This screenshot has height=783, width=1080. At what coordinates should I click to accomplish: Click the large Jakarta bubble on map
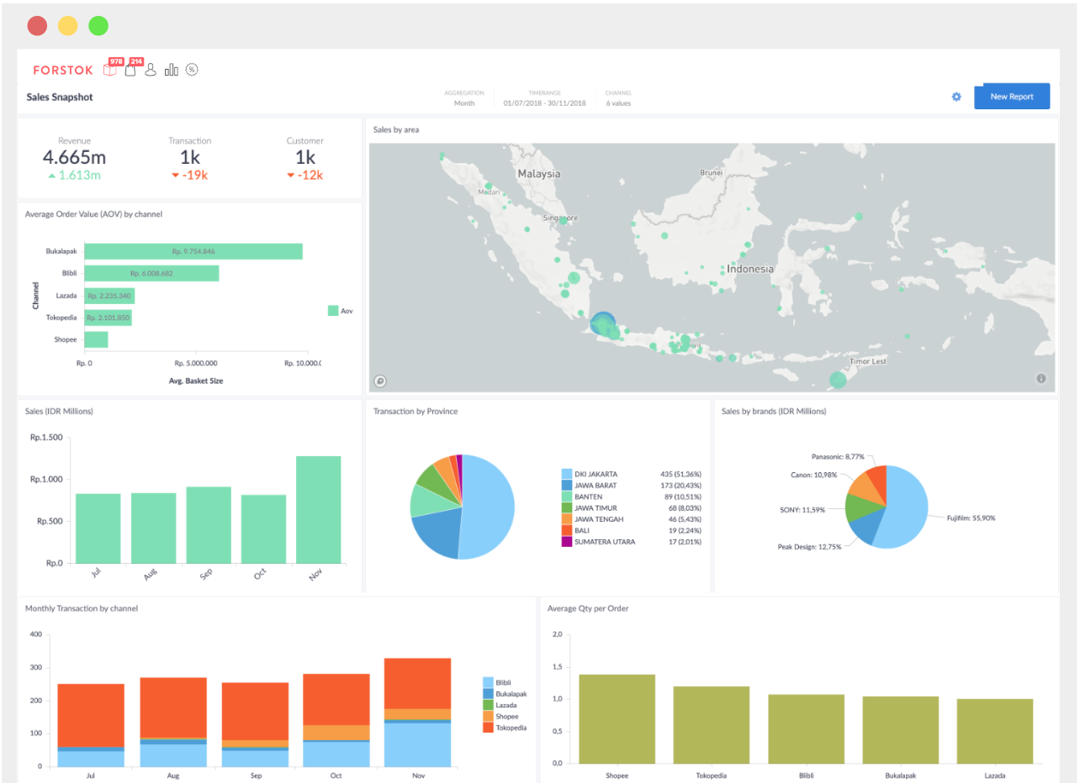[603, 323]
